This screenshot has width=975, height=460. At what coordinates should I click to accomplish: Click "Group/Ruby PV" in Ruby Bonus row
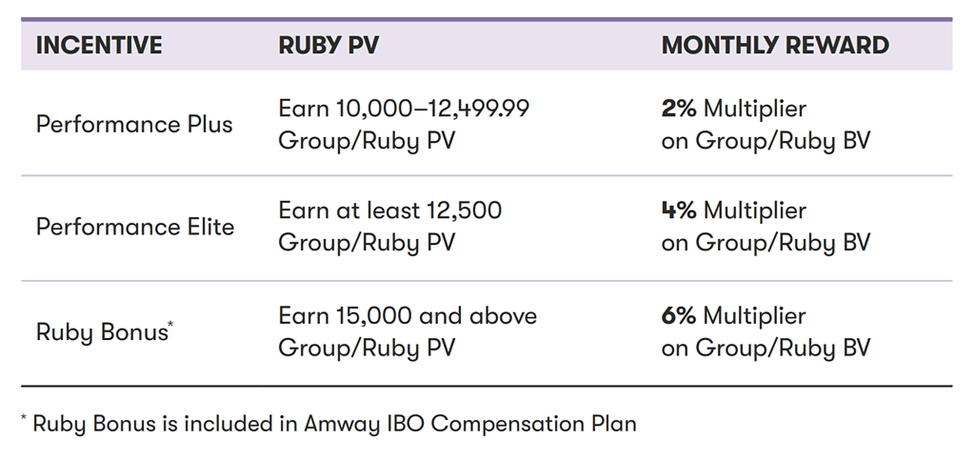(x=366, y=348)
